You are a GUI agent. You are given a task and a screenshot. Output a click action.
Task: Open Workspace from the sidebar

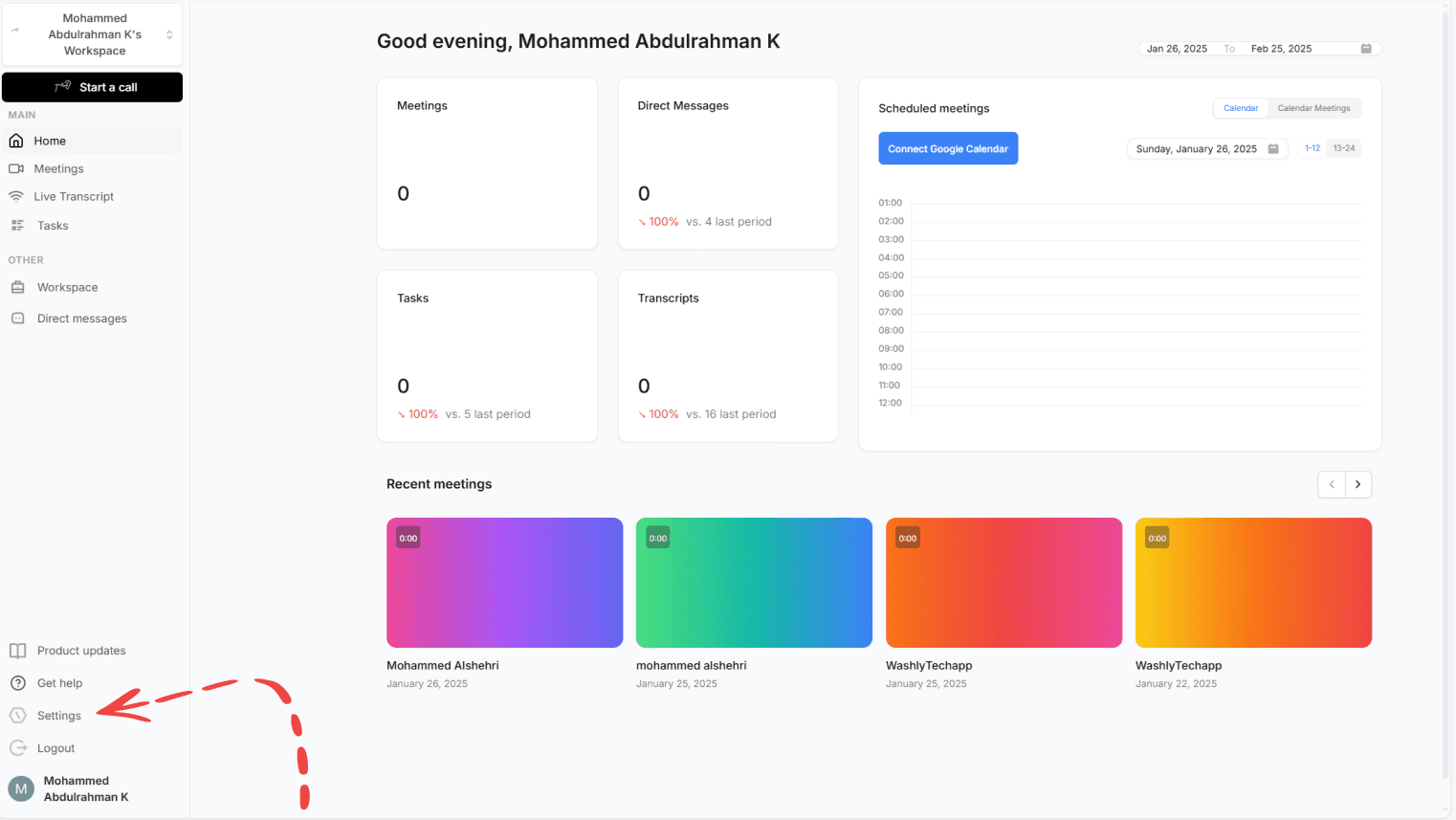click(x=67, y=287)
